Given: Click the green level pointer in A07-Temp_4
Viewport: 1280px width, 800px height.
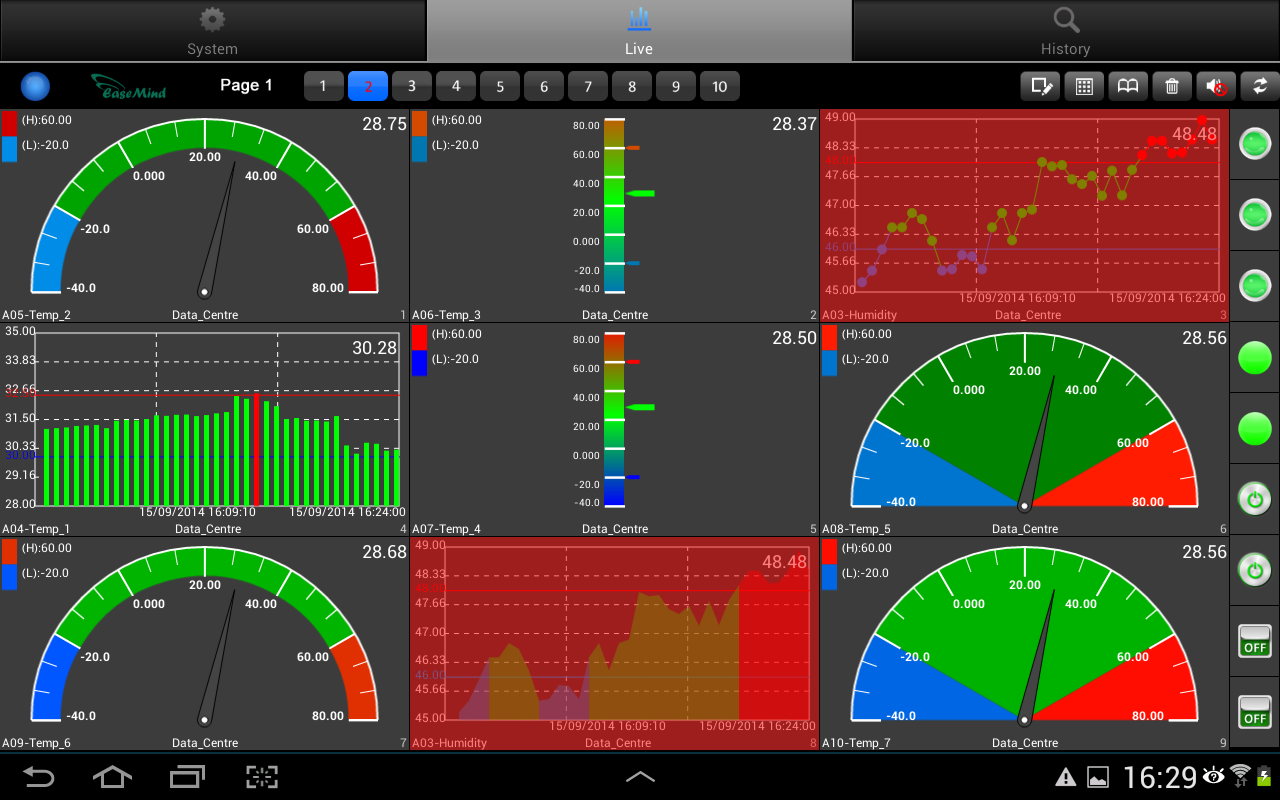Looking at the screenshot, I should 640,407.
